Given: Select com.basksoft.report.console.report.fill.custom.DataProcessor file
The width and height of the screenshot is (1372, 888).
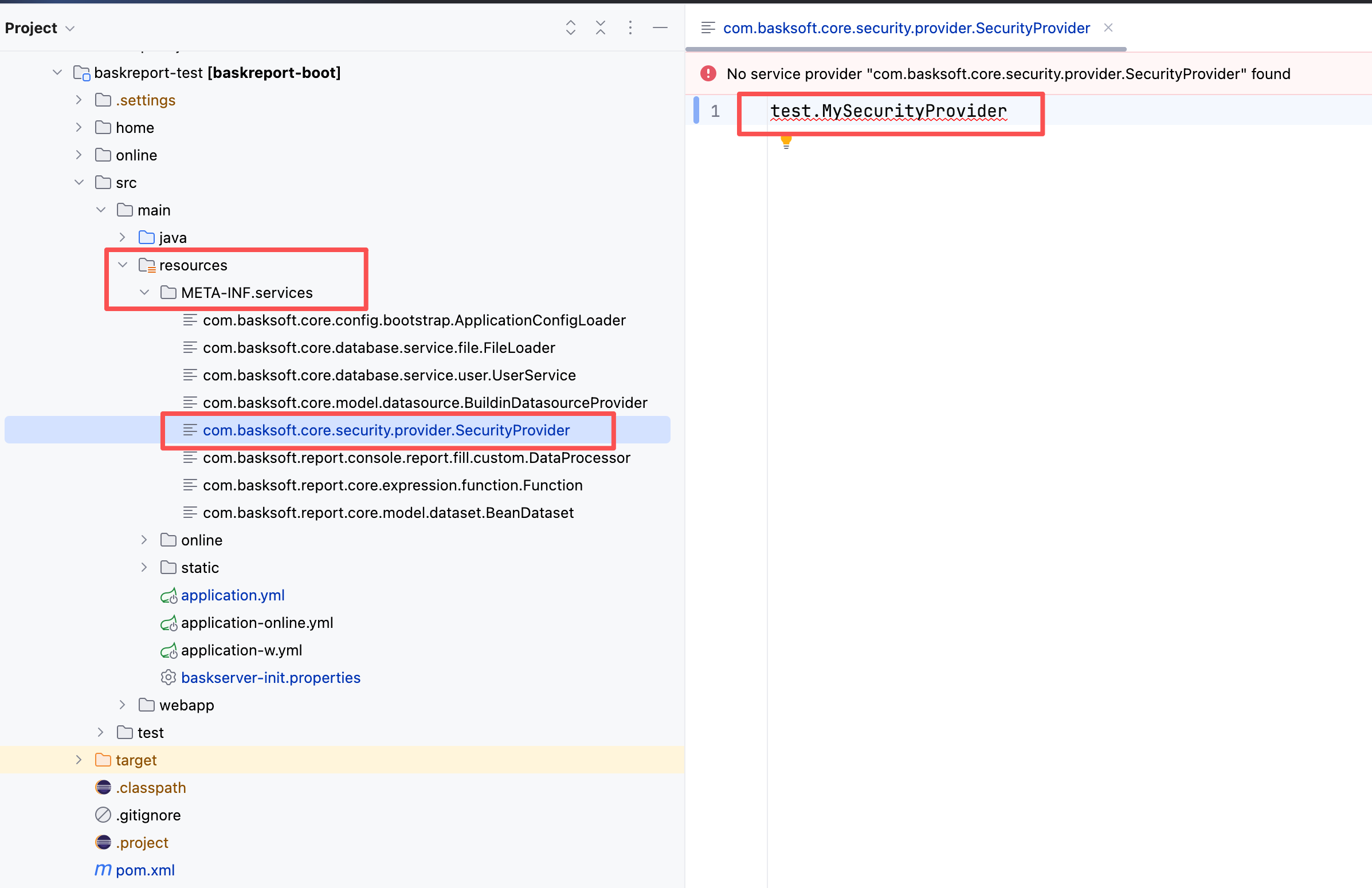Looking at the screenshot, I should coord(416,458).
